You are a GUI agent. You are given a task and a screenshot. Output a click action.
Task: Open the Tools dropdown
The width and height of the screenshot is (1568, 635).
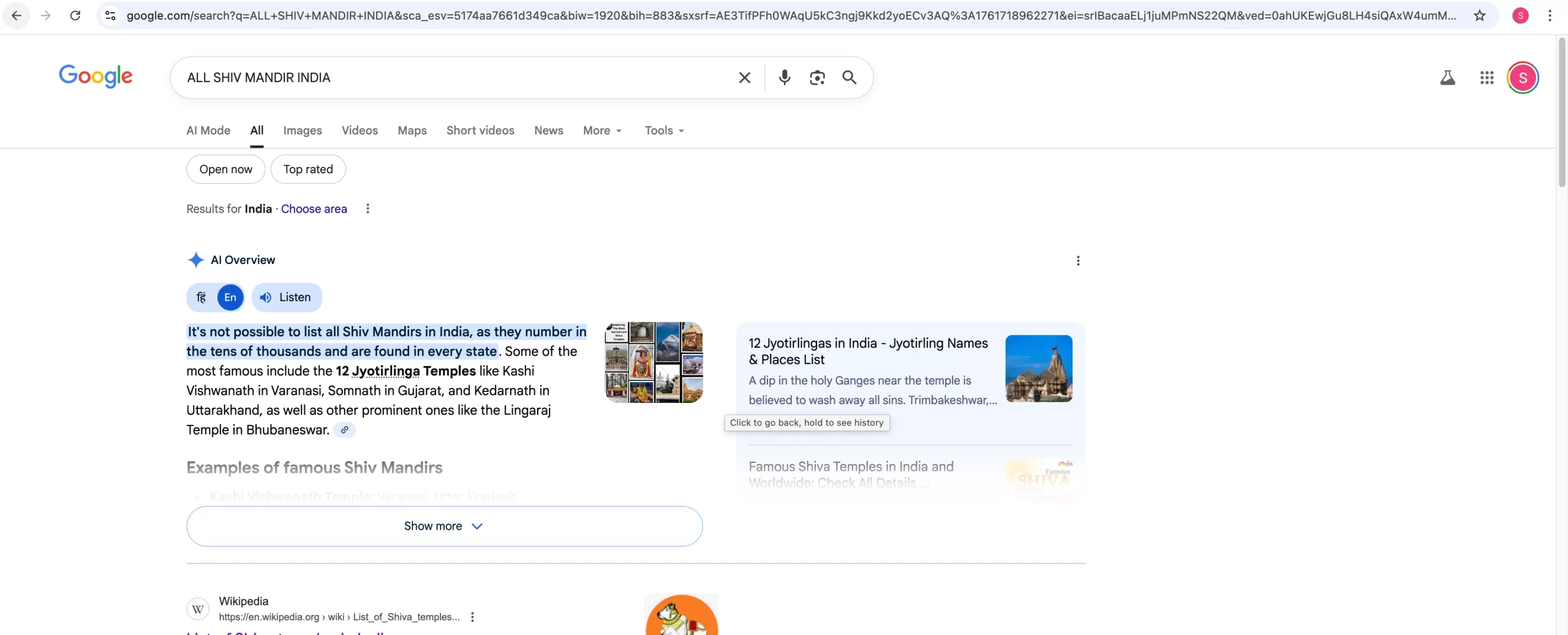pyautogui.click(x=664, y=130)
